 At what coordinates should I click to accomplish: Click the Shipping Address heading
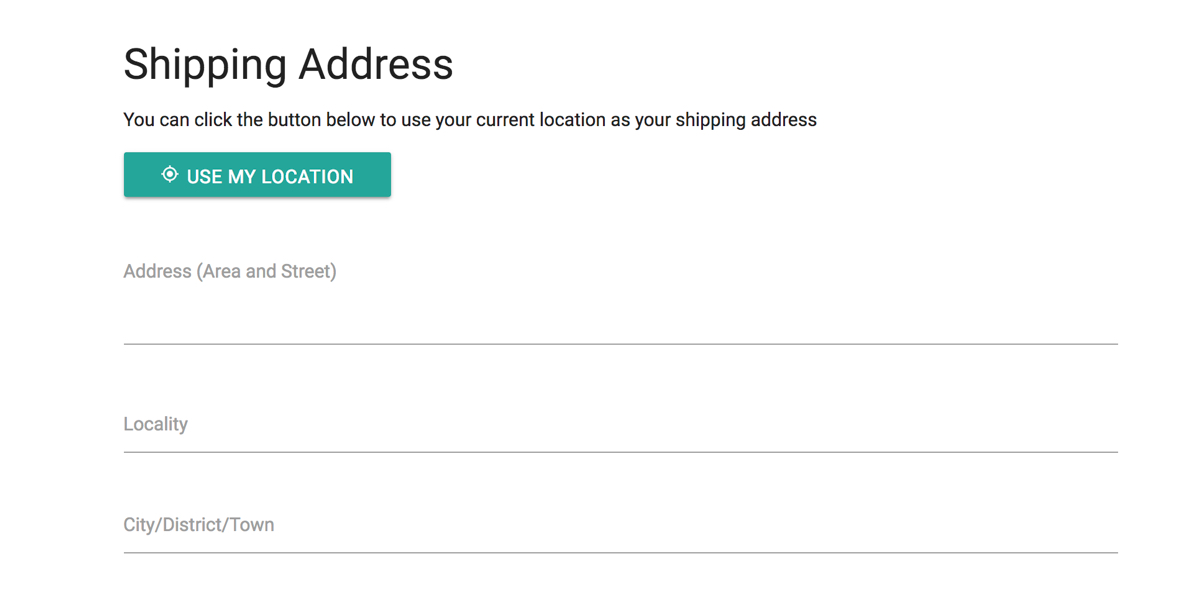pyautogui.click(x=288, y=64)
